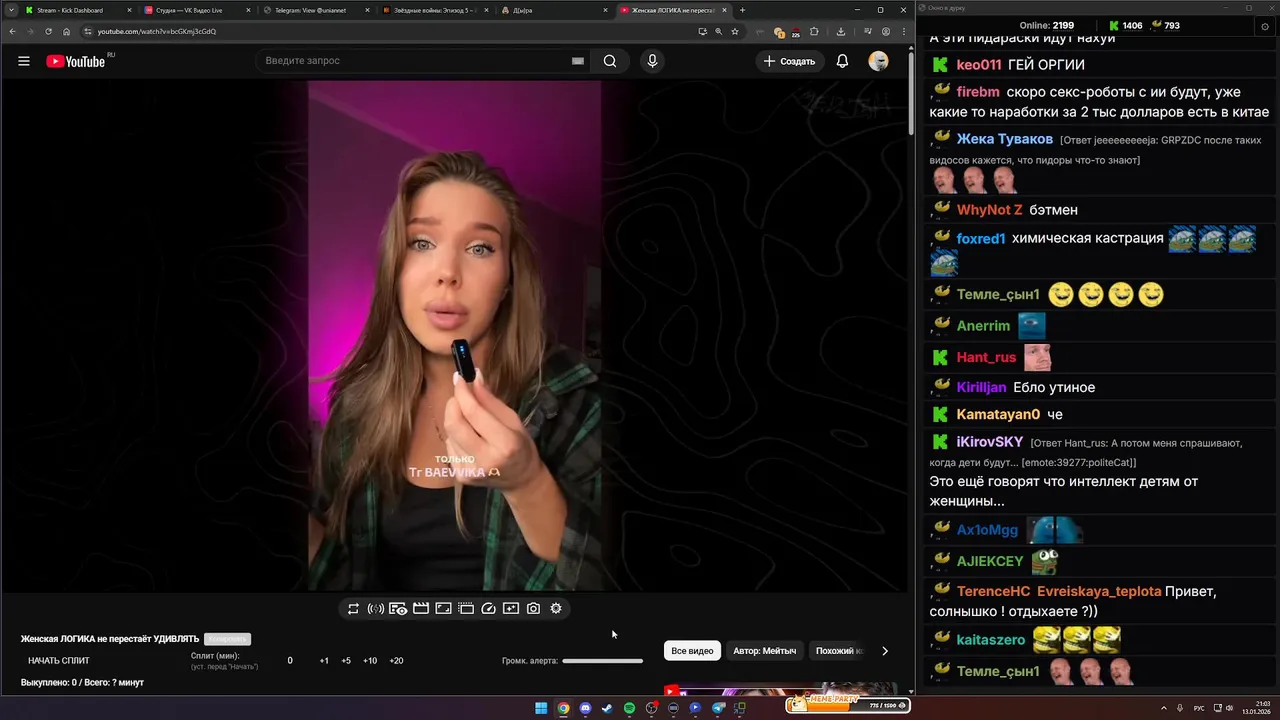
Task: Toggle the loop video player icon
Action: click(x=353, y=608)
